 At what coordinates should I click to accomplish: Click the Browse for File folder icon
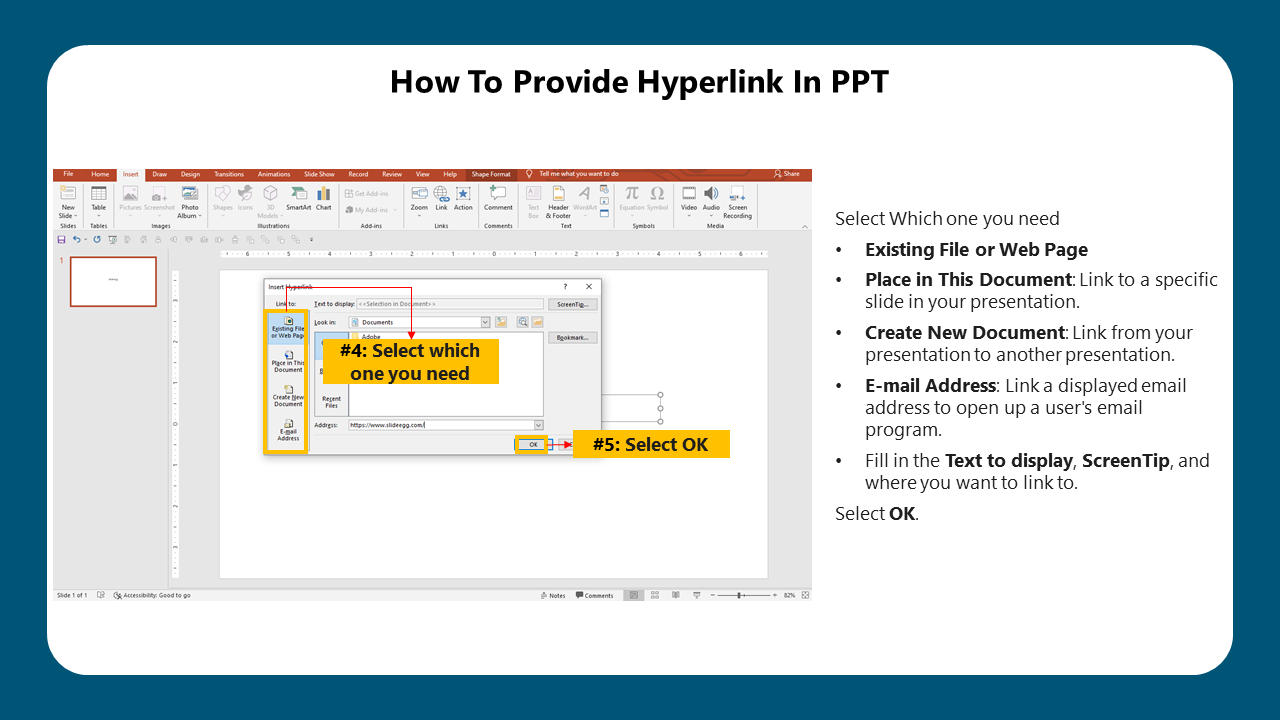[537, 322]
